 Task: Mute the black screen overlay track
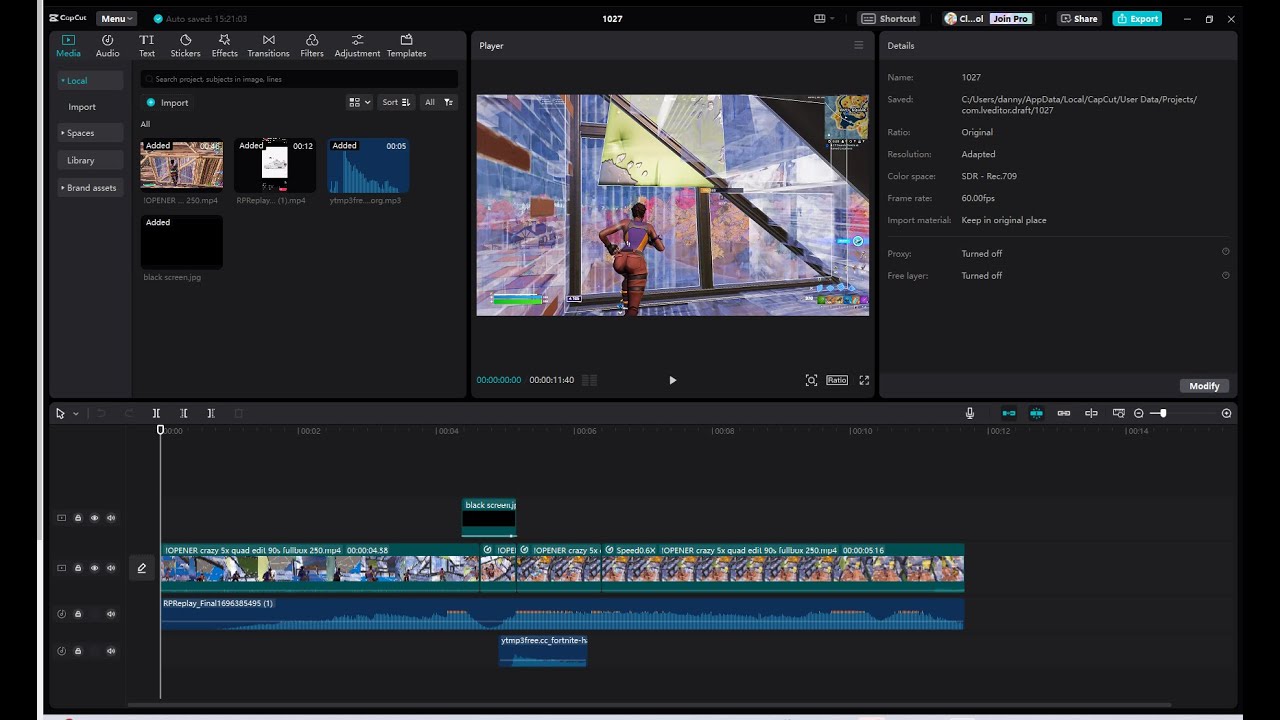[x=111, y=518]
